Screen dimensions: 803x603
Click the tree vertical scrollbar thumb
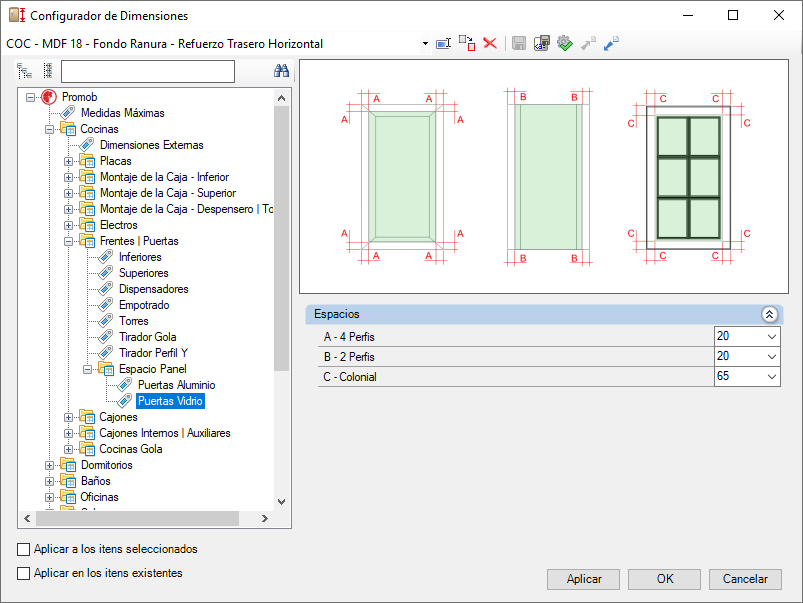point(281,238)
